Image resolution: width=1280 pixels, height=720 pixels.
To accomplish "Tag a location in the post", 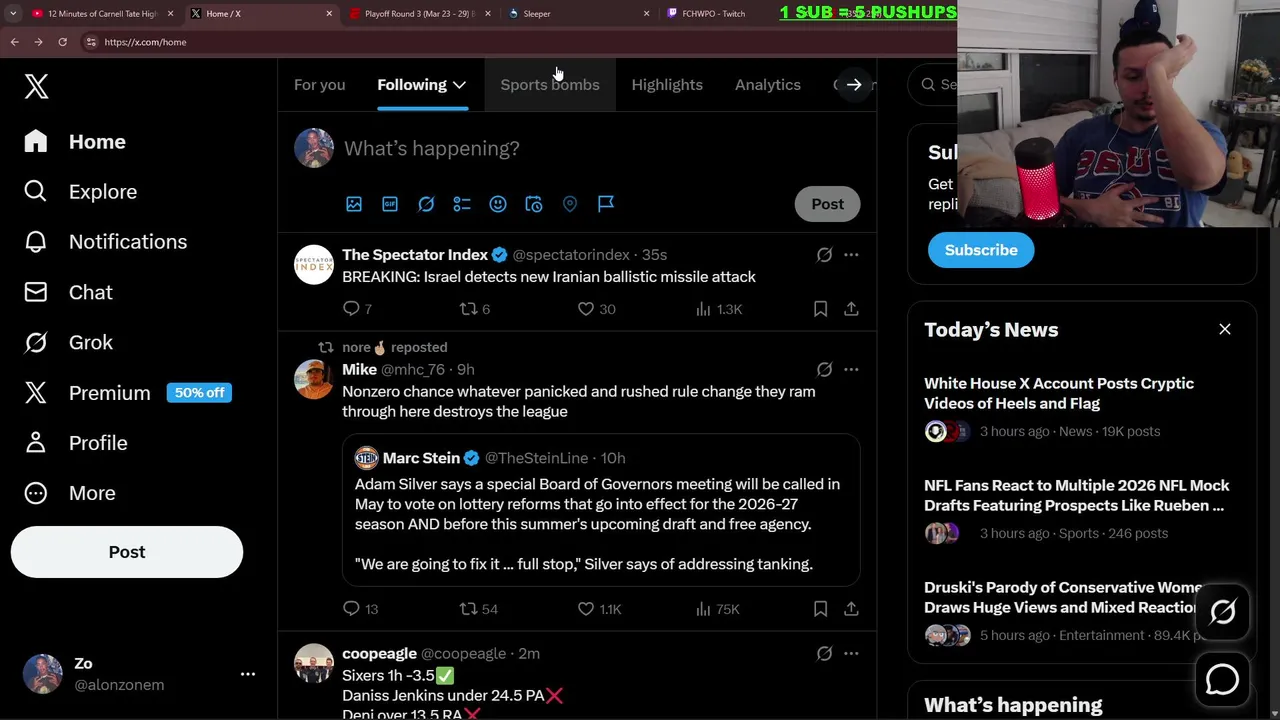I will tap(570, 204).
